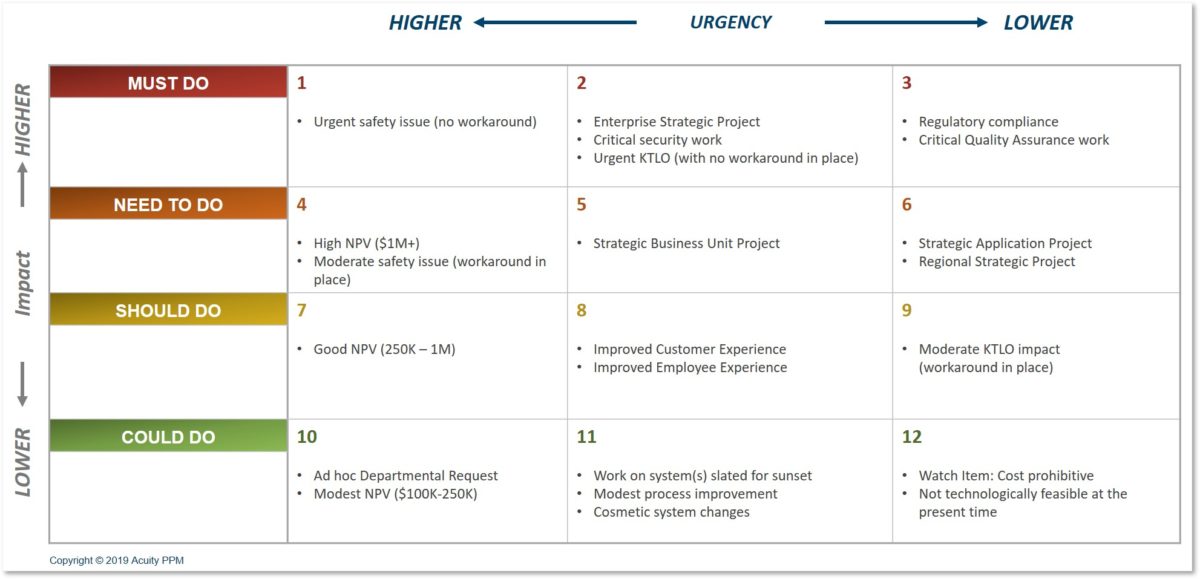
Task: Select Regulatory compliance item in cell 3
Action: [988, 121]
